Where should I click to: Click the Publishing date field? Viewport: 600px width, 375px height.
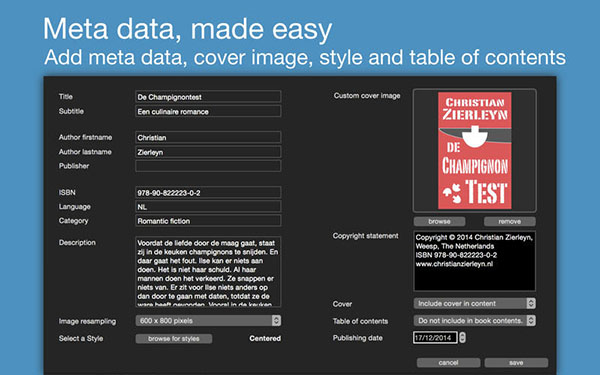pos(435,338)
